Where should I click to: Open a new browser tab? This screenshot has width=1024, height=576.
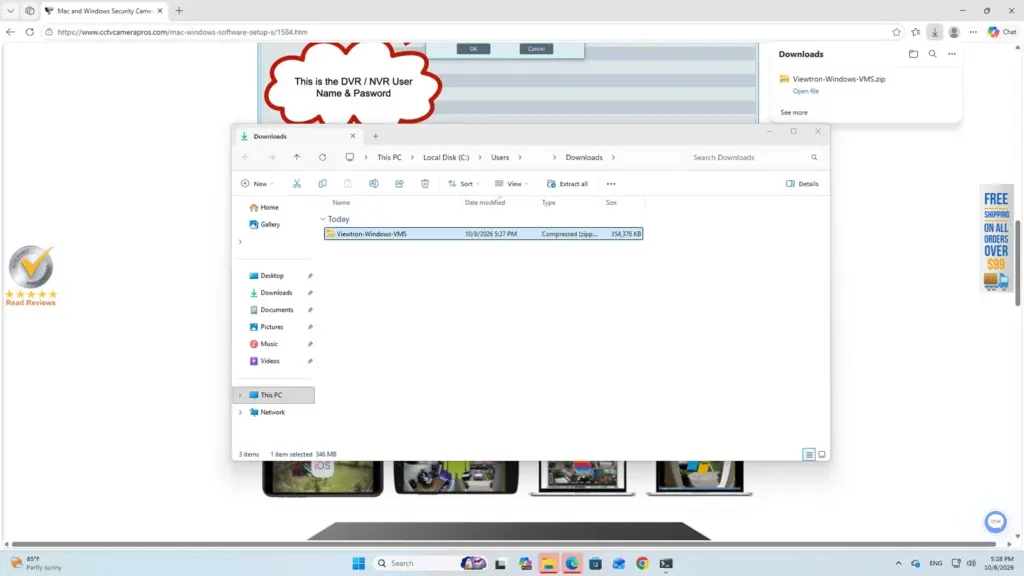click(179, 10)
